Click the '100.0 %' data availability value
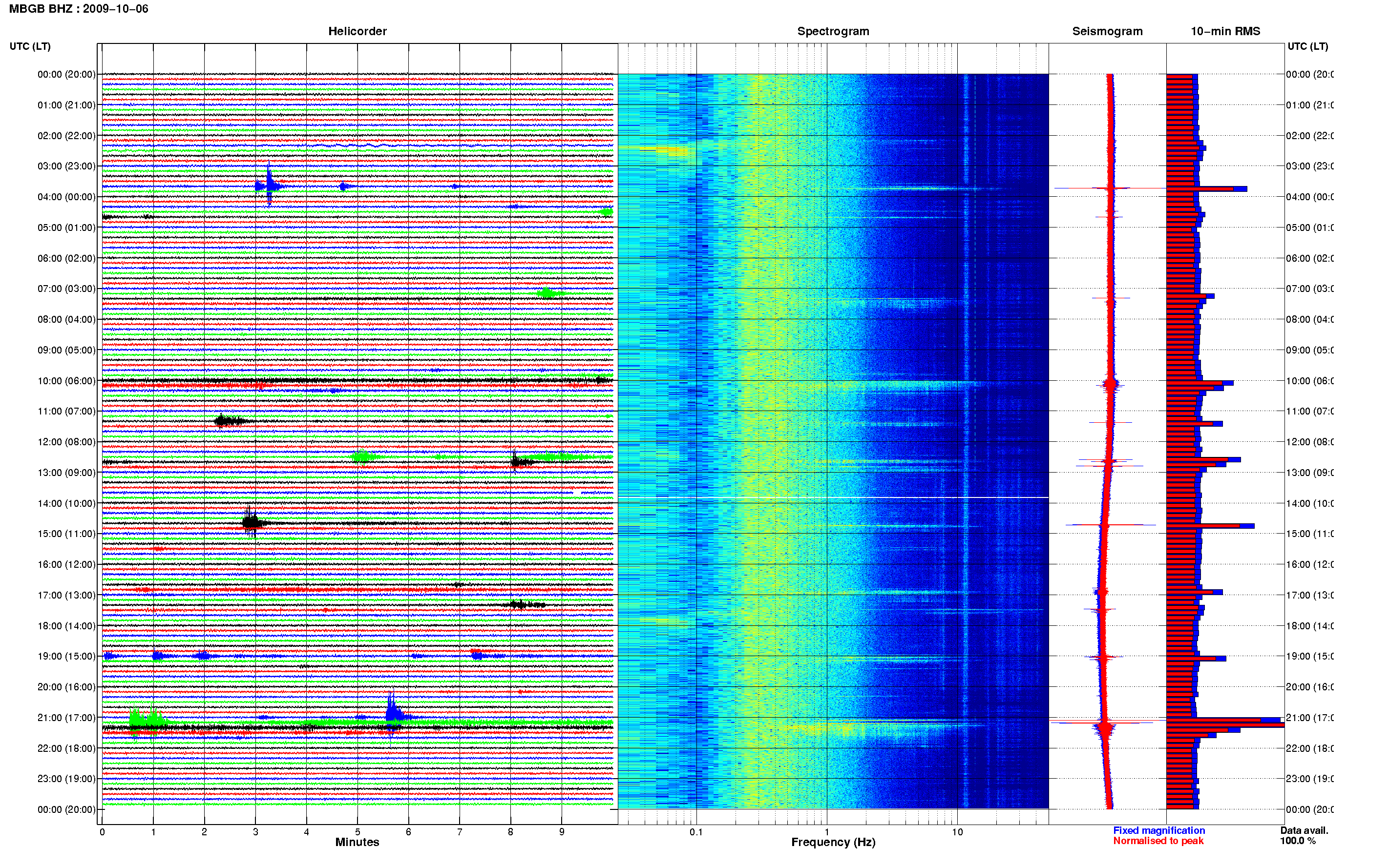Image resolution: width=1389 pixels, height=868 pixels. pyautogui.click(x=1297, y=841)
